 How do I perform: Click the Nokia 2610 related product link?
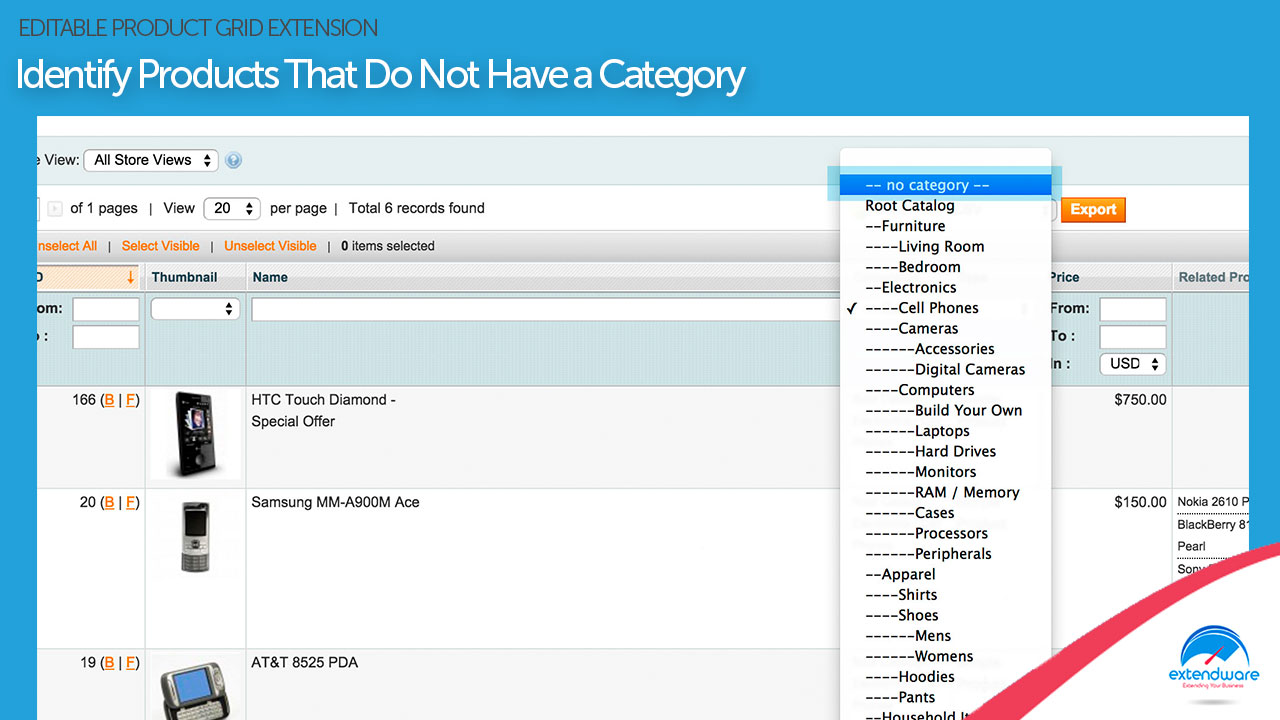[1213, 501]
